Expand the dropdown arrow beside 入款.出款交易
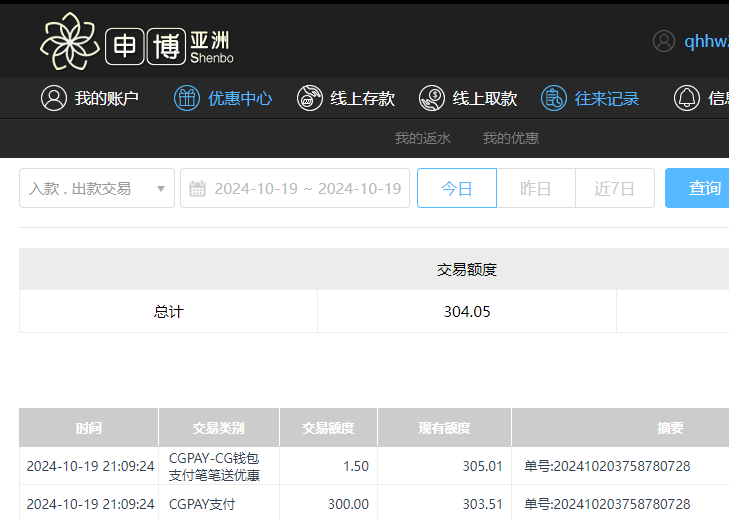 click(161, 188)
